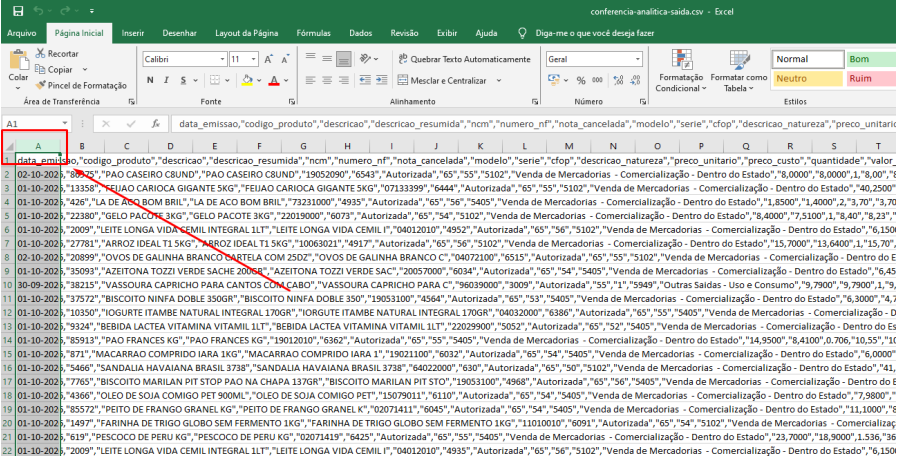Increase font size with larger A icon
This screenshot has height=458, width=897.
click(x=268, y=59)
